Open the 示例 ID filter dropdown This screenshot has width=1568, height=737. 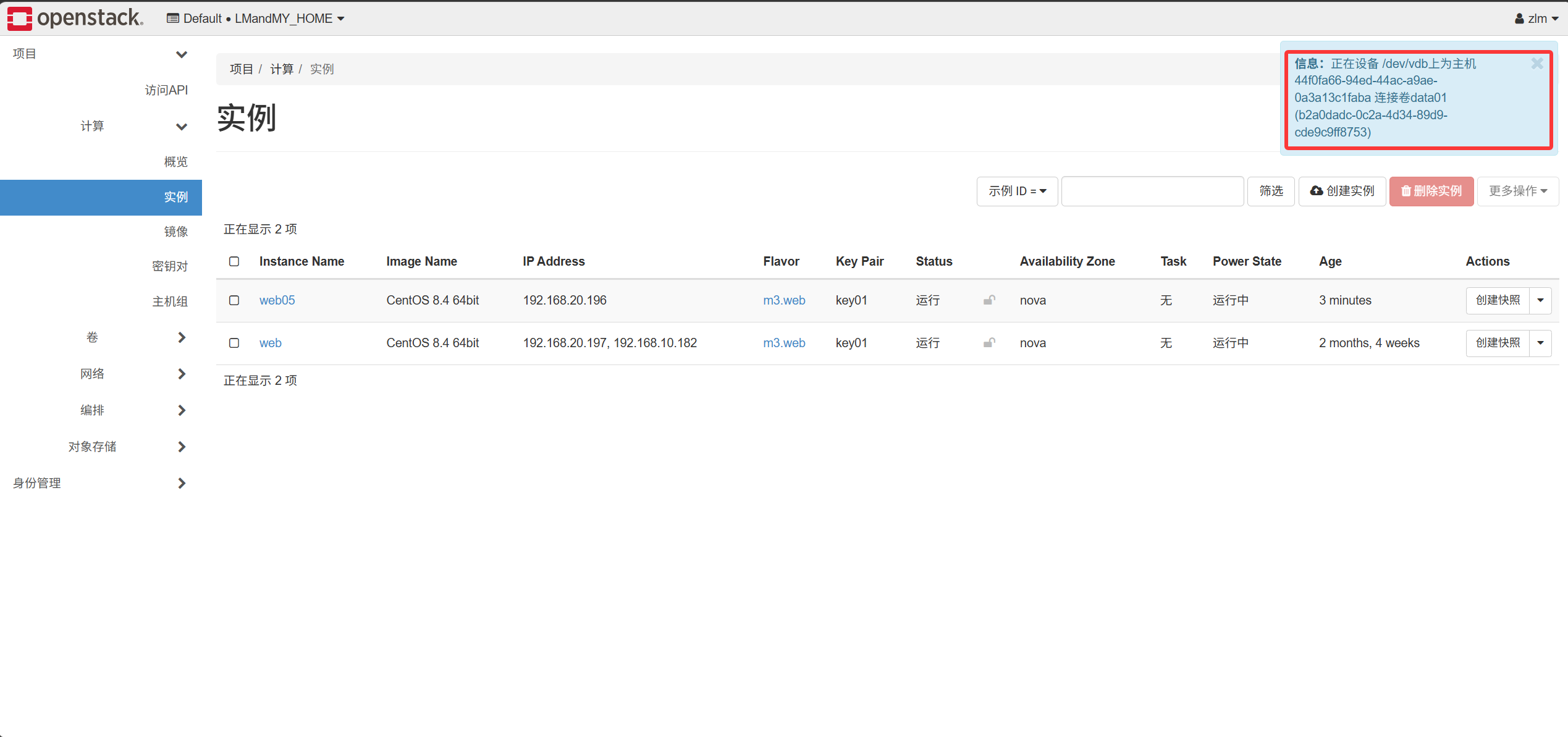pyautogui.click(x=1017, y=191)
